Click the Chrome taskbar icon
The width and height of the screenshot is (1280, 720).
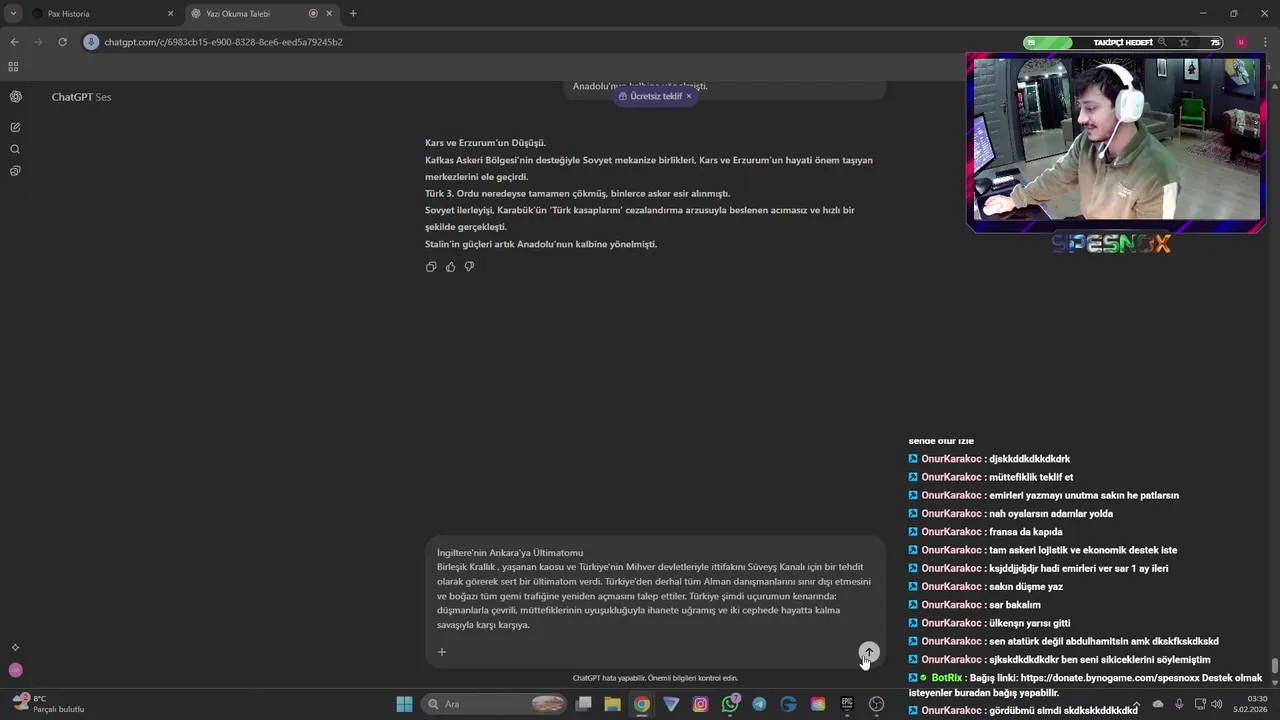coord(642,704)
